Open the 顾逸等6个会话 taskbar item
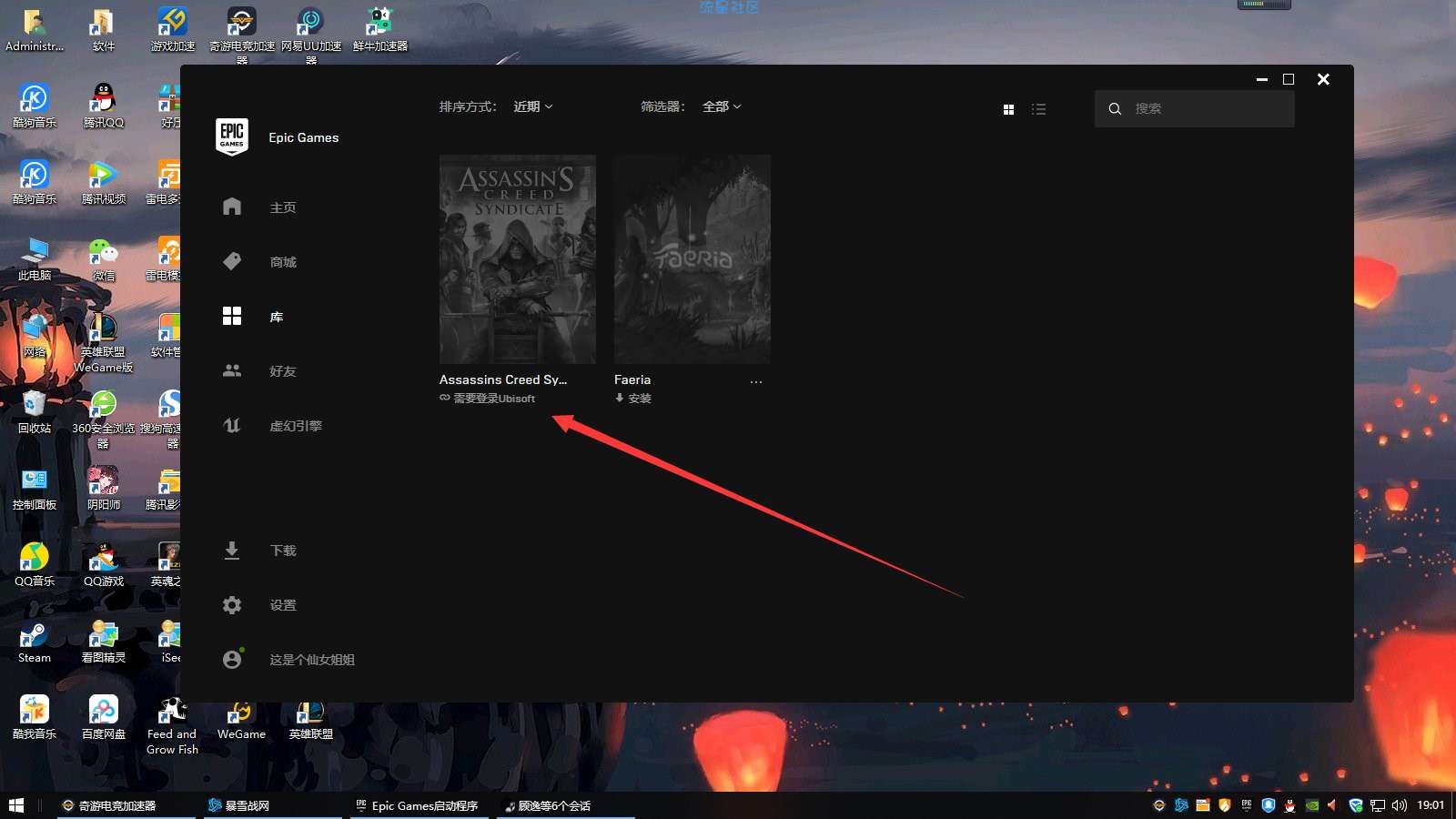The image size is (1456, 819). tap(566, 805)
